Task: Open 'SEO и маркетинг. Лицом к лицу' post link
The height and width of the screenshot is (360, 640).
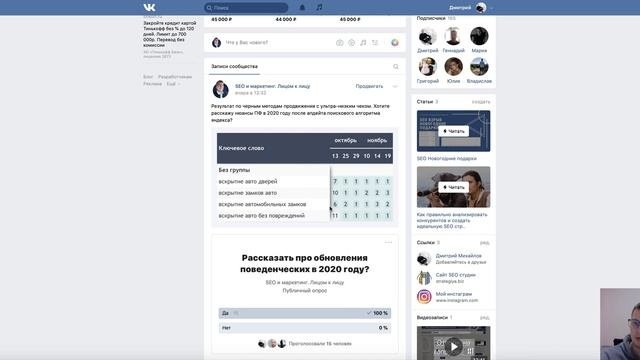Action: pos(273,86)
